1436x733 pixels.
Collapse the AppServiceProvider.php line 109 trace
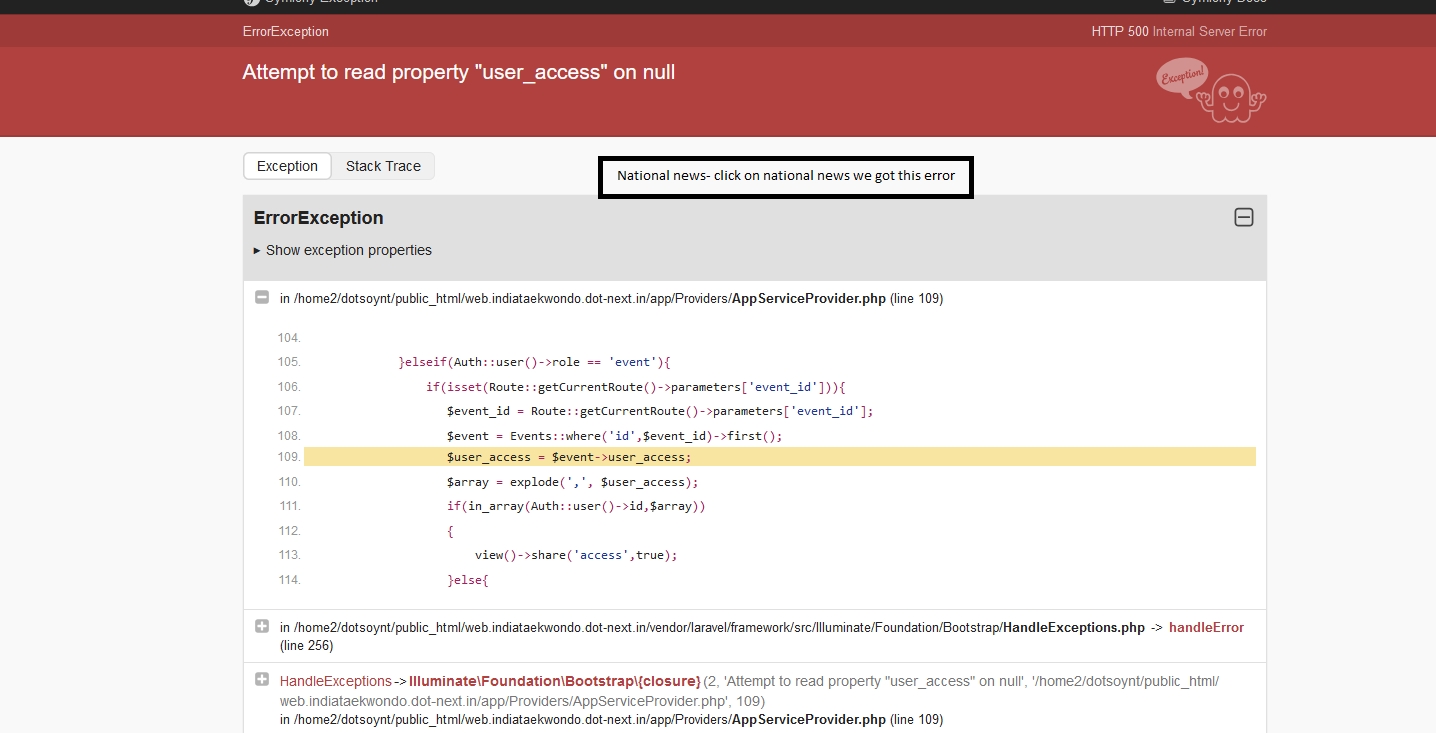262,297
